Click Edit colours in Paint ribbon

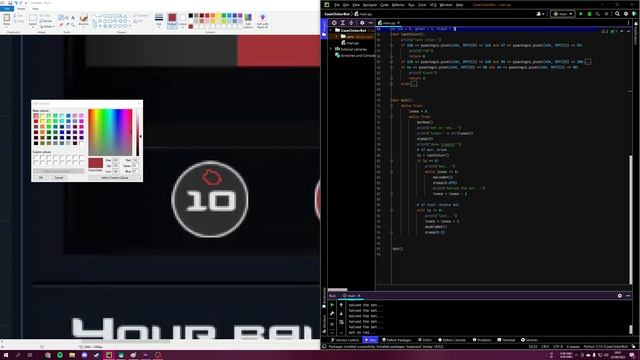[x=248, y=20]
